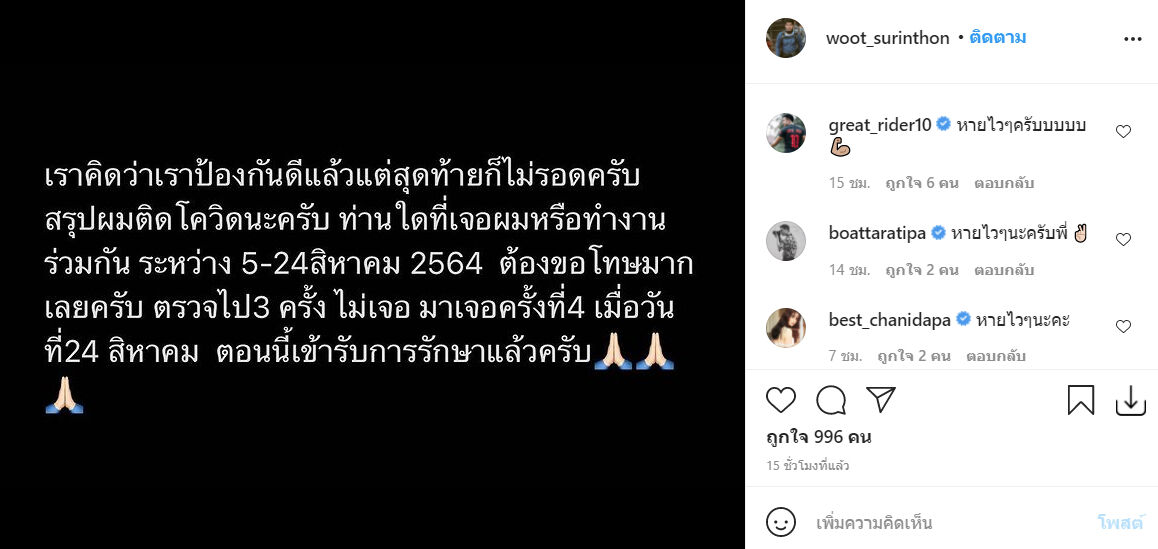
Task: Open the comment speech bubble icon
Action: pos(831,400)
